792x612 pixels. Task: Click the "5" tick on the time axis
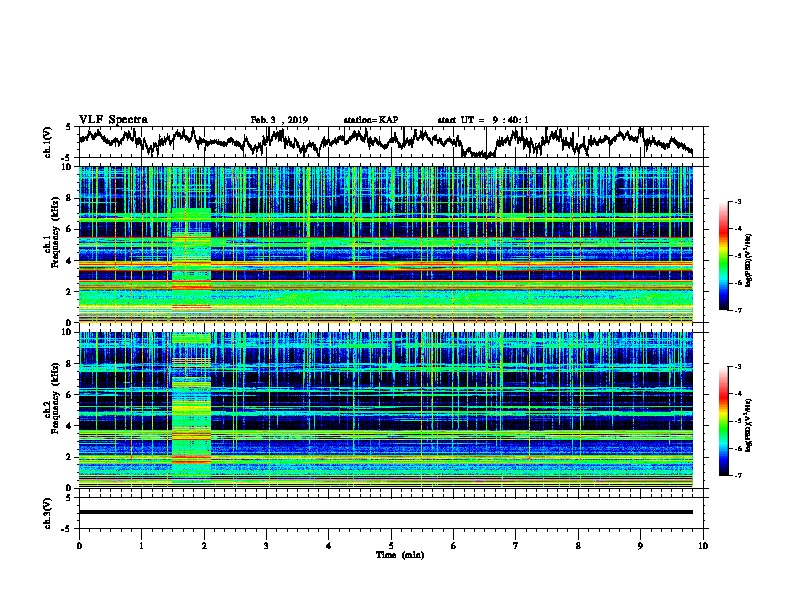[391, 545]
